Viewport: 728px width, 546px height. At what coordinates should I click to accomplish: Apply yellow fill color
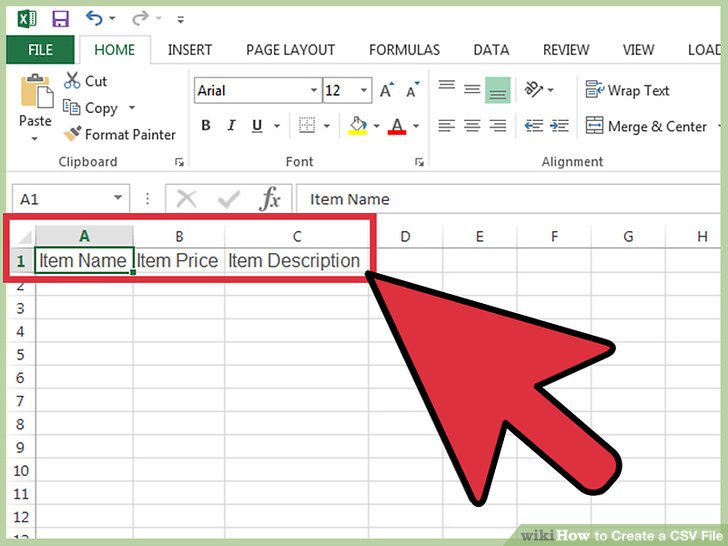pyautogui.click(x=358, y=125)
